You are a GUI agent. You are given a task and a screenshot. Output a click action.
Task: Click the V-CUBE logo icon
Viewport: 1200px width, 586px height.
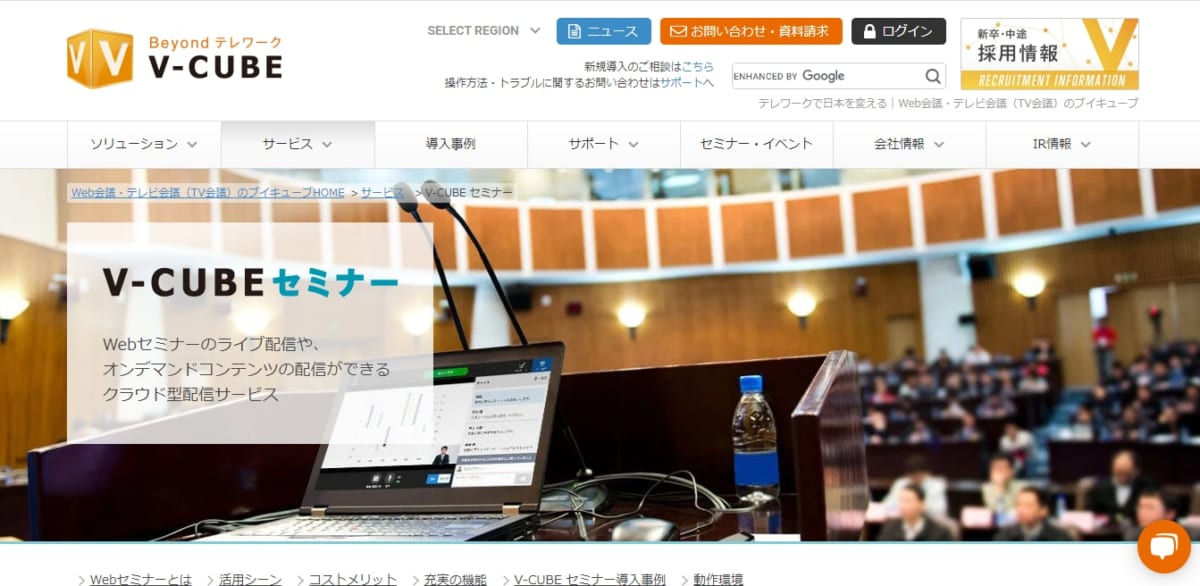100,57
